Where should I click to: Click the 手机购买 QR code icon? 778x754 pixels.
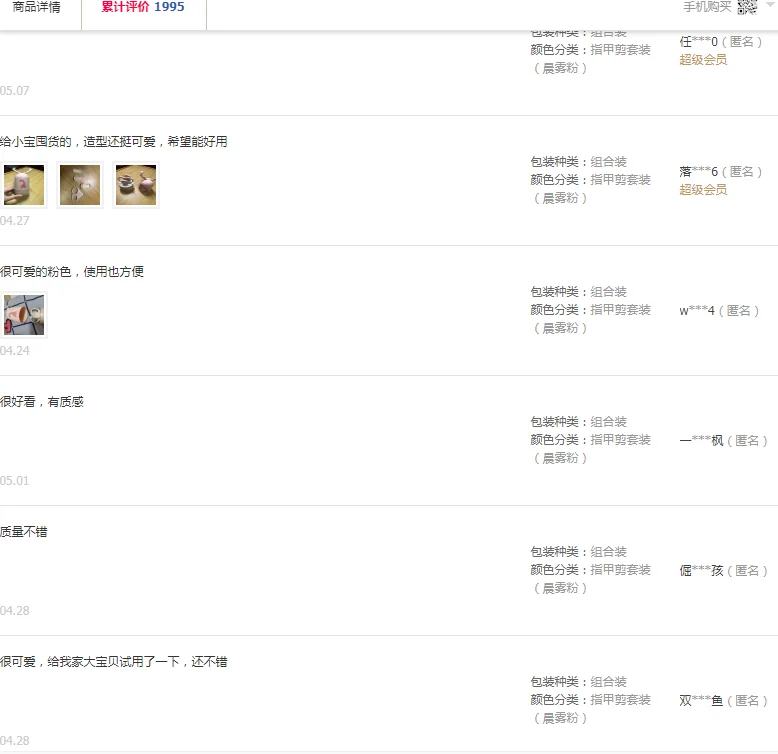(747, 7)
